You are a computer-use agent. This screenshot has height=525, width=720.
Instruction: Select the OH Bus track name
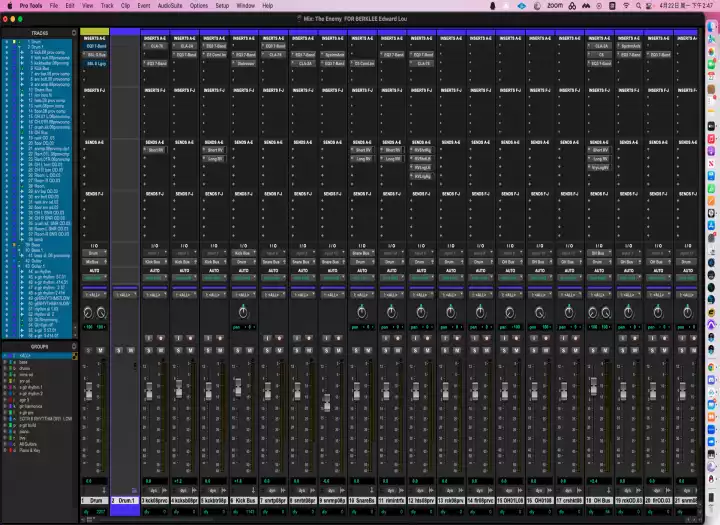tap(599, 498)
